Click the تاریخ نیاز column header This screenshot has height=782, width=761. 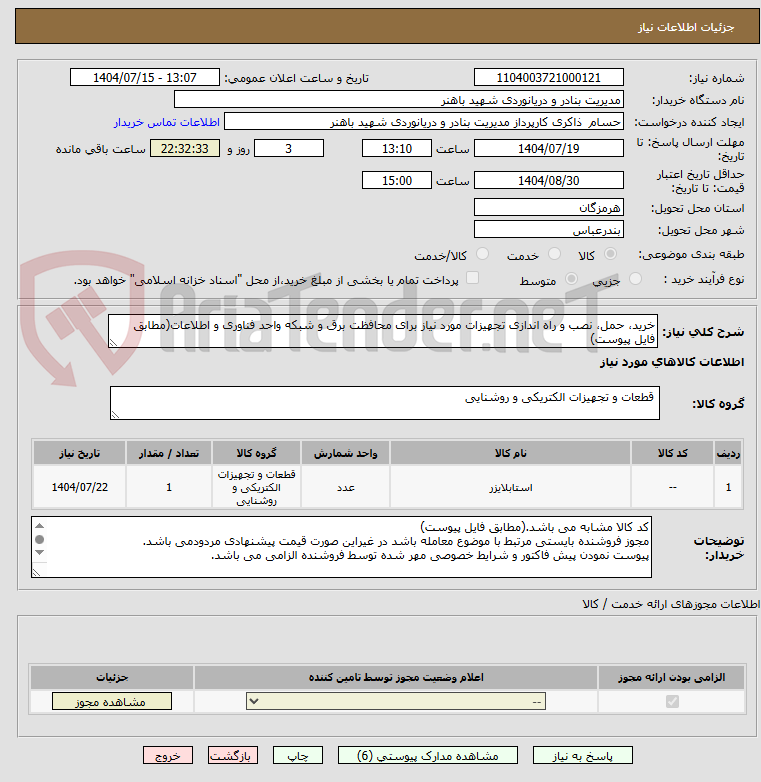point(80,453)
